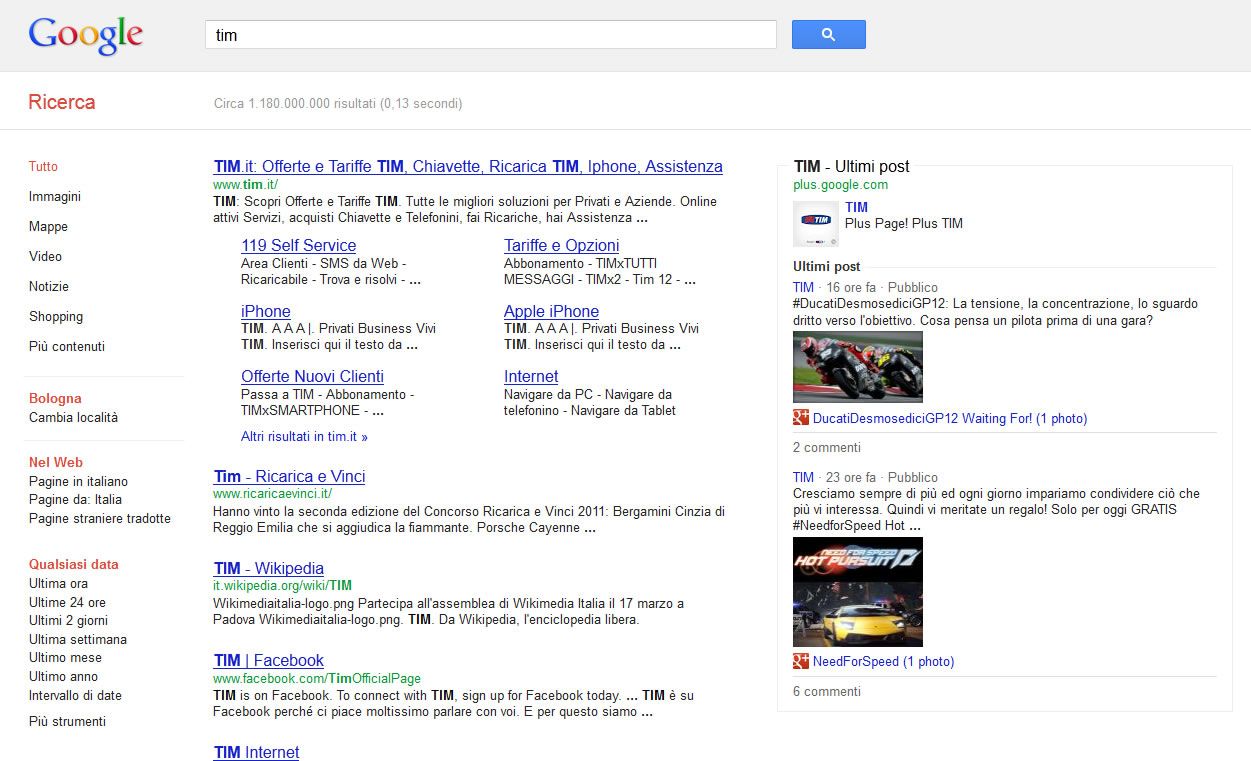Select Pagine in italiano filter

78,482
